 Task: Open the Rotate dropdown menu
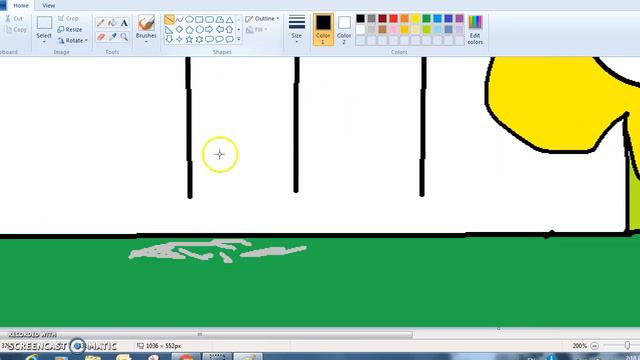pyautogui.click(x=73, y=40)
